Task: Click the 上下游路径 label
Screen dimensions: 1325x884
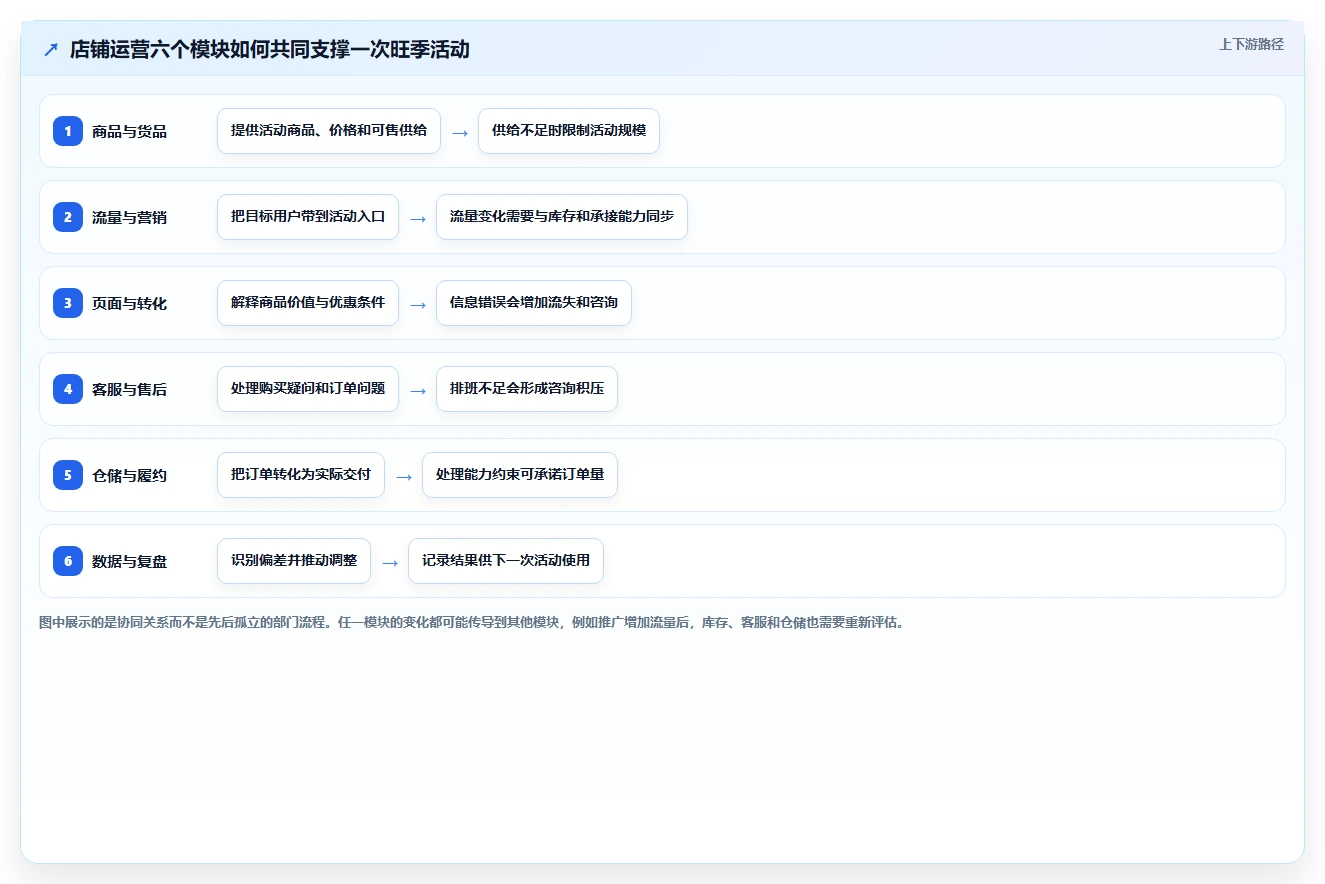Action: click(x=1251, y=44)
